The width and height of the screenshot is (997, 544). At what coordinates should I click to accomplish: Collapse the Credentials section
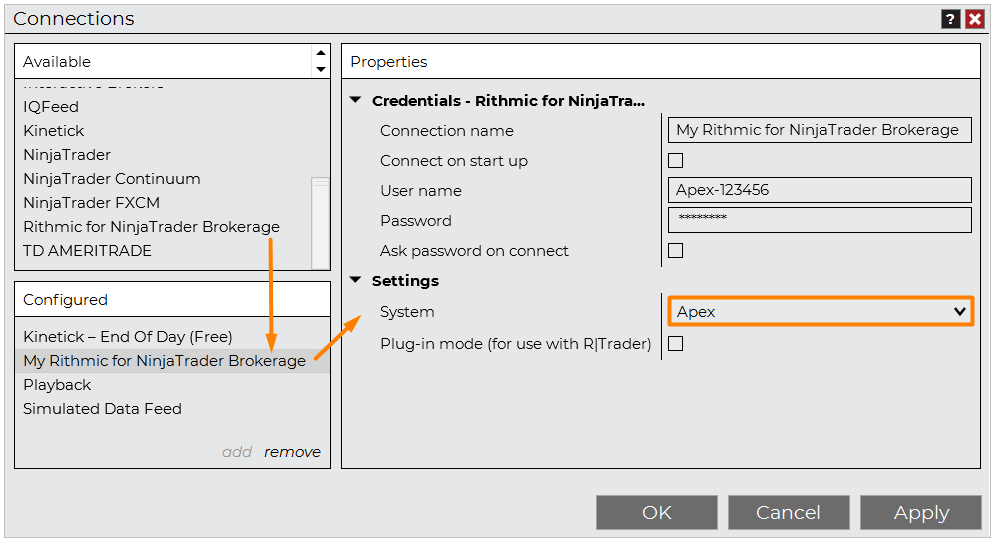click(x=355, y=100)
